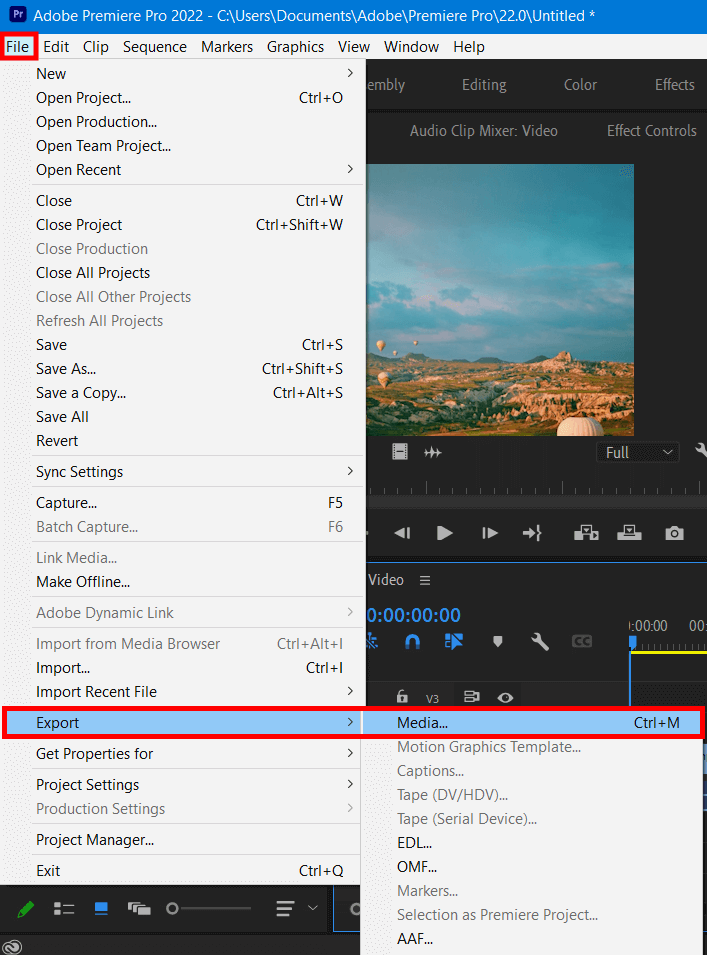Expand Get Properties for submenu
The height and width of the screenshot is (955, 707).
point(183,754)
